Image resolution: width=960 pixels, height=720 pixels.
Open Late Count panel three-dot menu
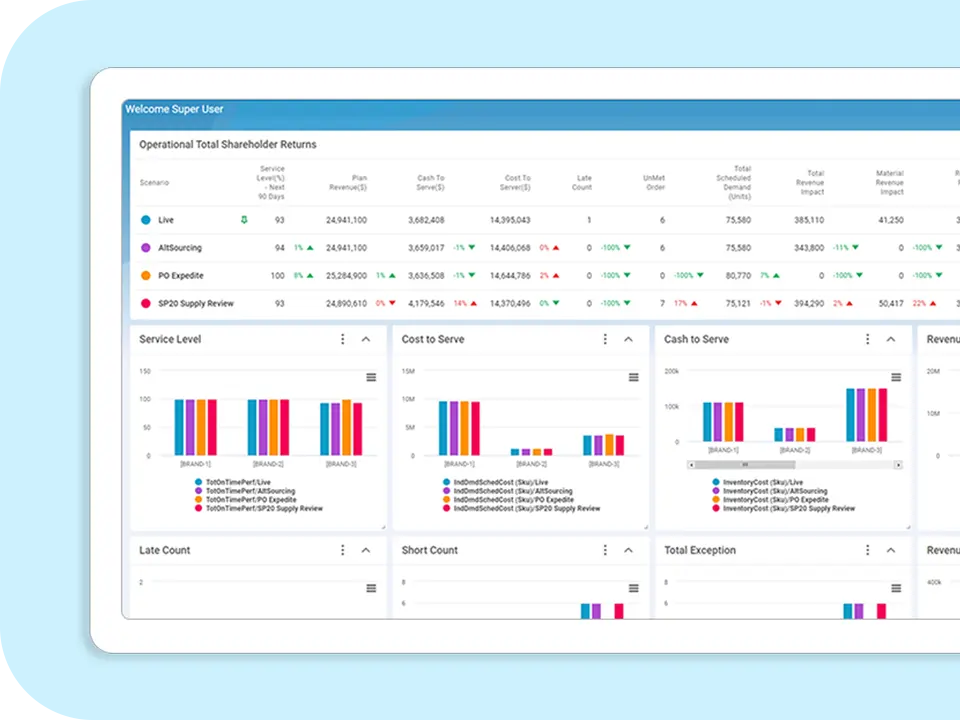click(x=342, y=550)
